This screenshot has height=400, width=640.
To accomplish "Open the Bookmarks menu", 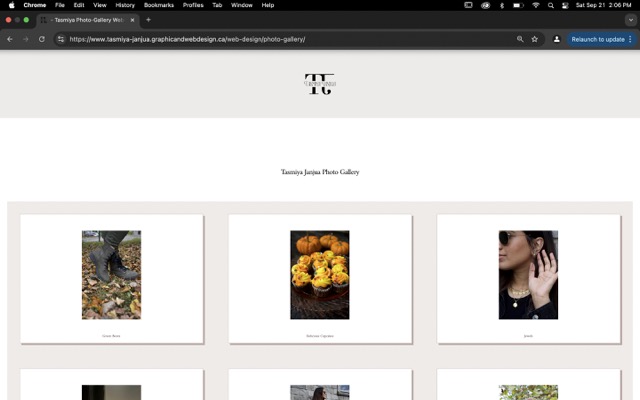I will [158, 5].
